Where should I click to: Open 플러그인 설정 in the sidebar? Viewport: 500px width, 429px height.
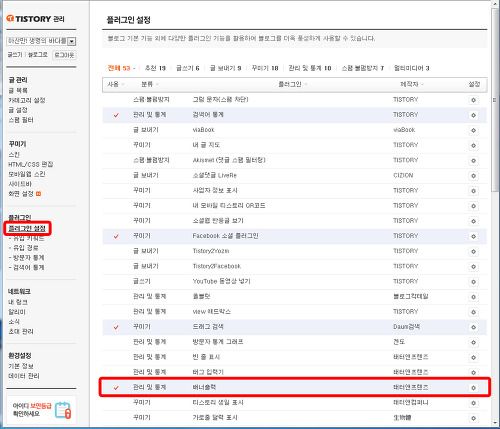pos(27,229)
